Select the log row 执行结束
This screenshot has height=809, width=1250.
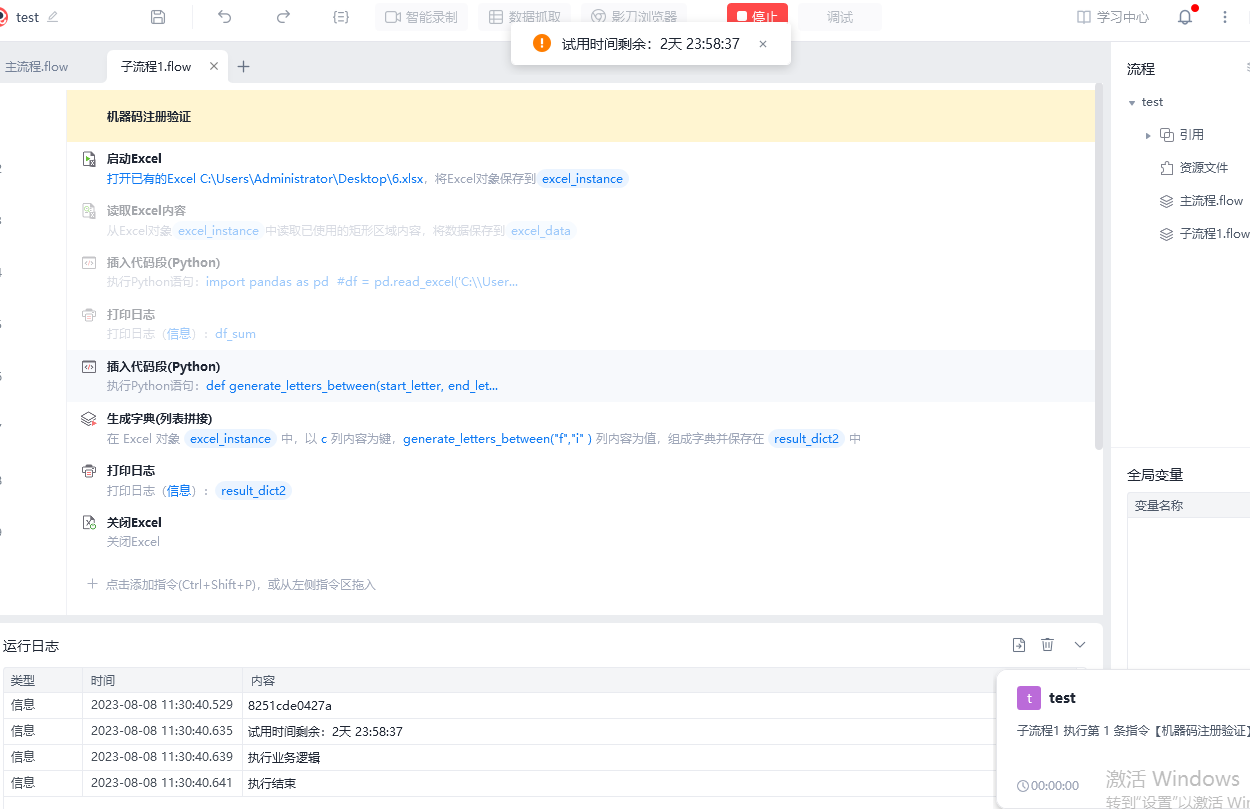500,783
